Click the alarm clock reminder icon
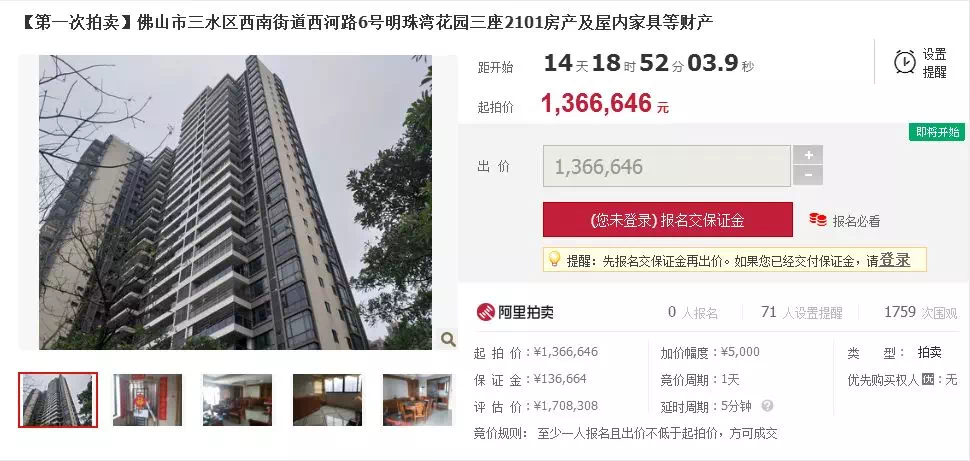The image size is (970, 461). tap(904, 62)
